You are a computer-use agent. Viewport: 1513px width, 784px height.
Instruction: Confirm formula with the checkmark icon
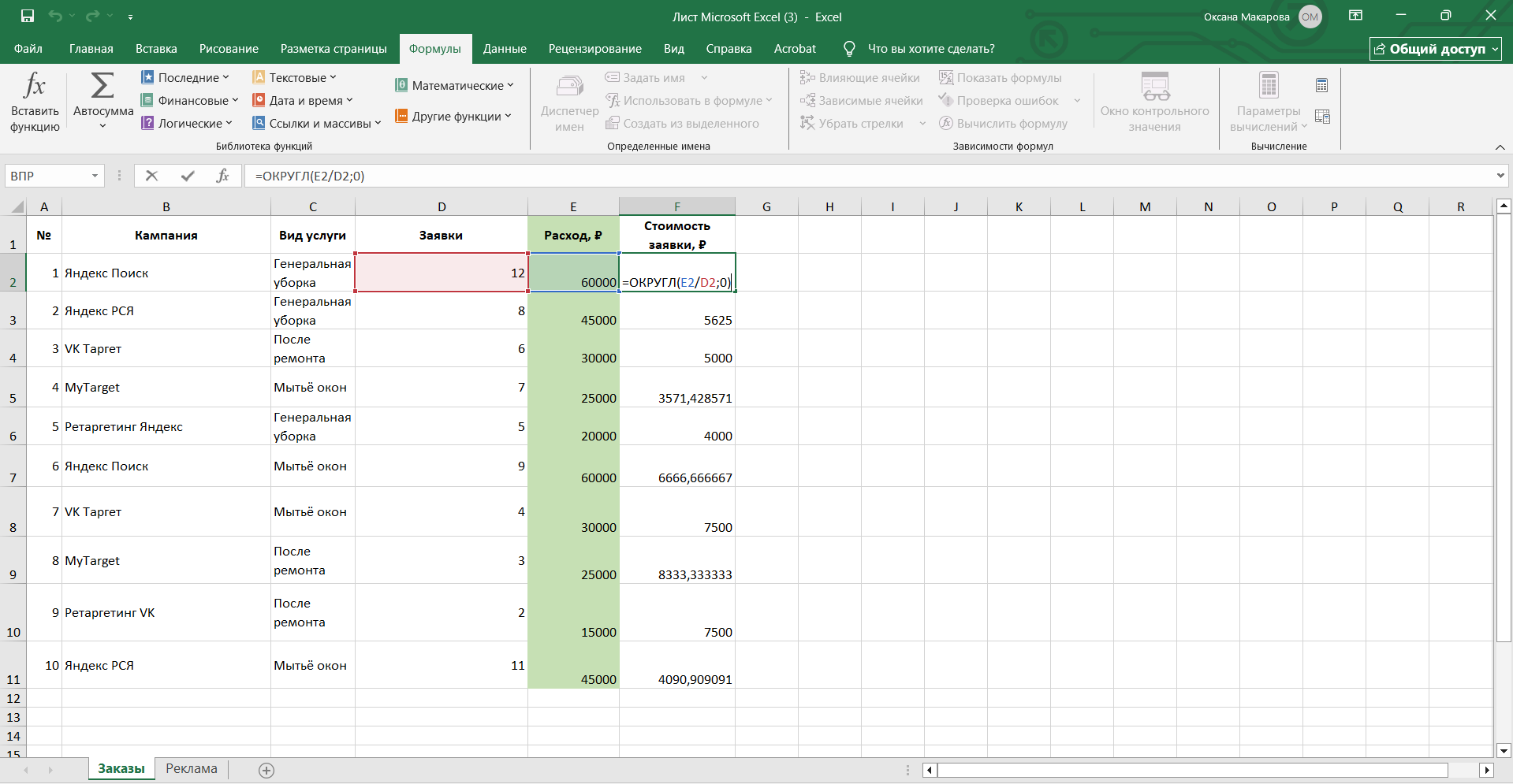(x=188, y=176)
